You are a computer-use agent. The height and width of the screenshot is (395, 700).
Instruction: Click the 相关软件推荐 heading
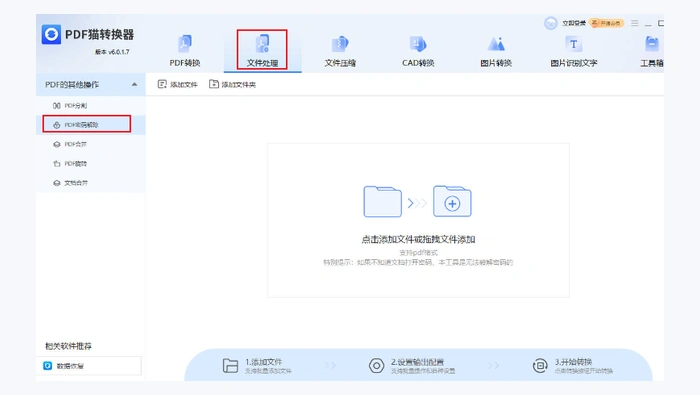click(68, 346)
